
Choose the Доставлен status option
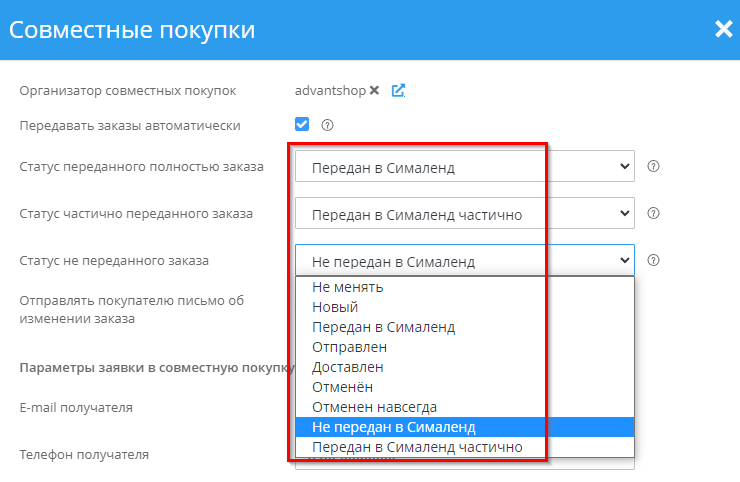point(347,367)
